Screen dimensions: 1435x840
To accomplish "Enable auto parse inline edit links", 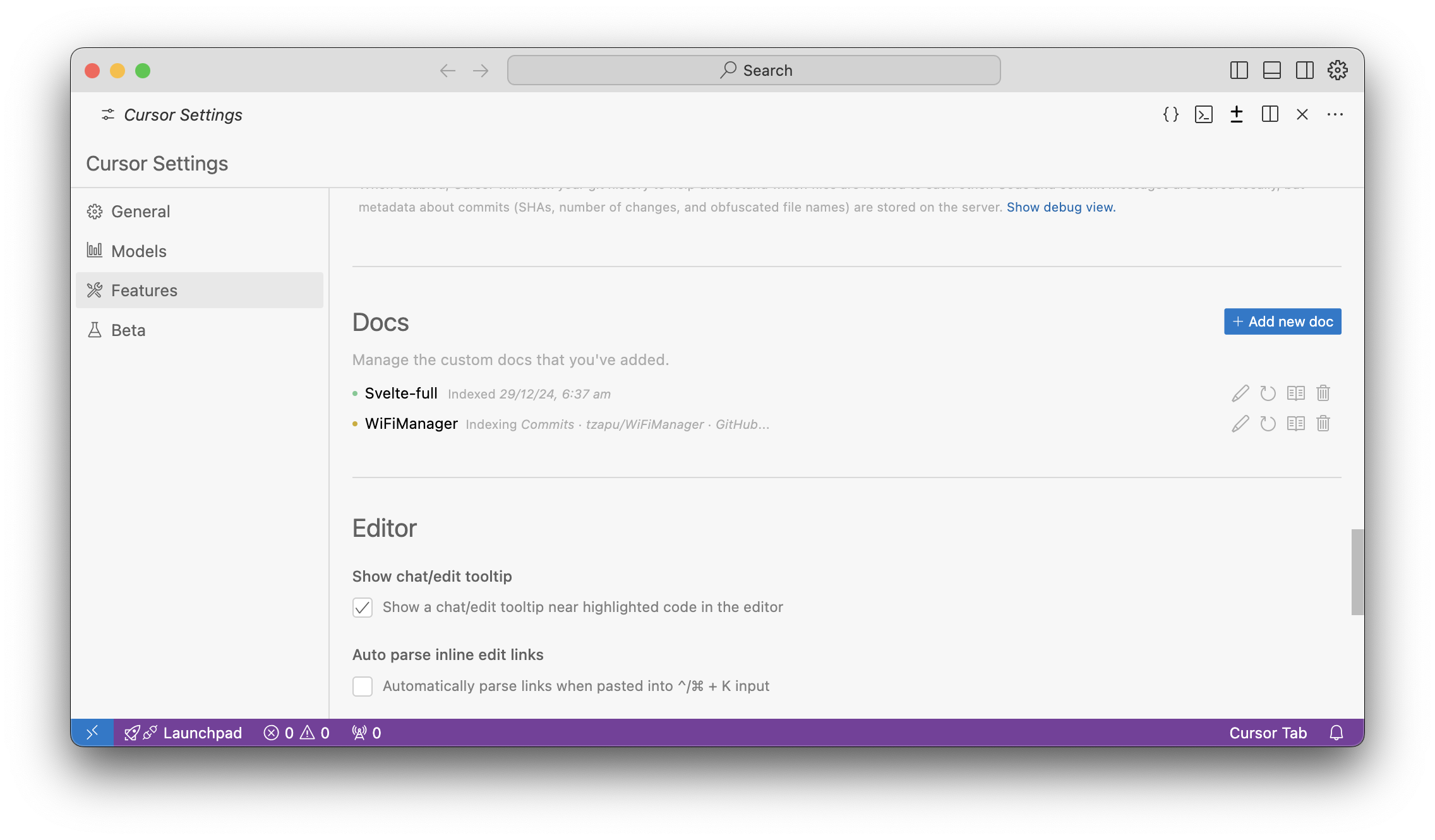I will tap(363, 686).
